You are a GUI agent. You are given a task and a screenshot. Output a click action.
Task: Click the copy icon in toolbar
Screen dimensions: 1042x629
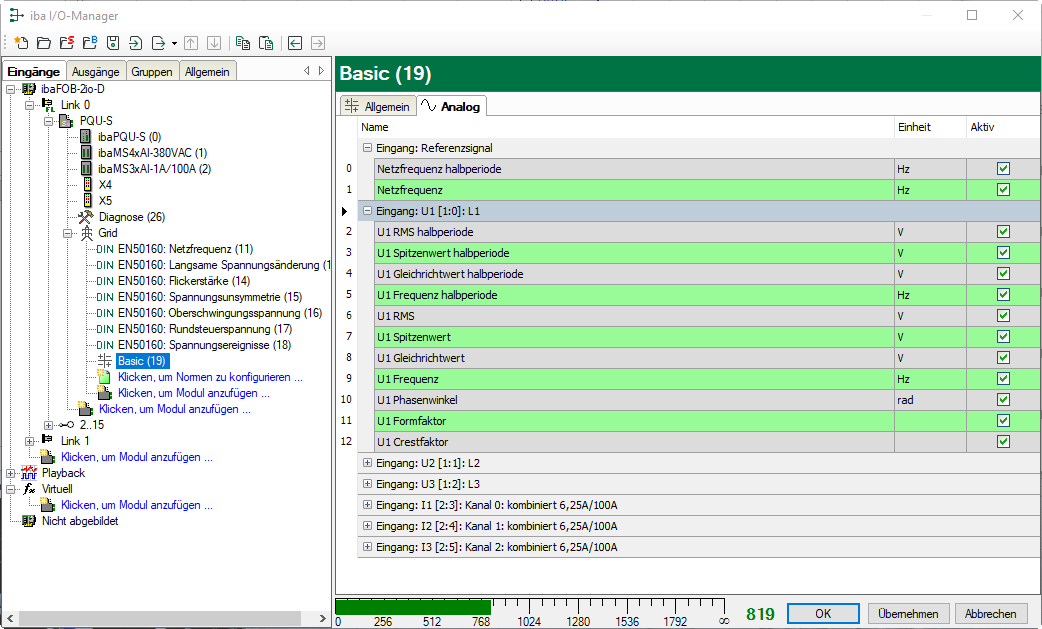pyautogui.click(x=242, y=43)
